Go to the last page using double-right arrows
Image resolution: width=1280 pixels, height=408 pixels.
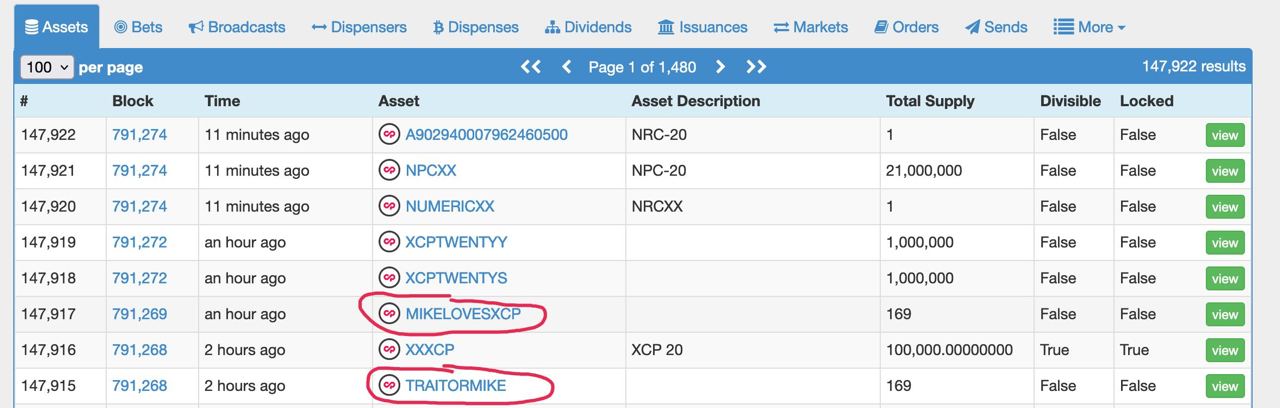756,67
